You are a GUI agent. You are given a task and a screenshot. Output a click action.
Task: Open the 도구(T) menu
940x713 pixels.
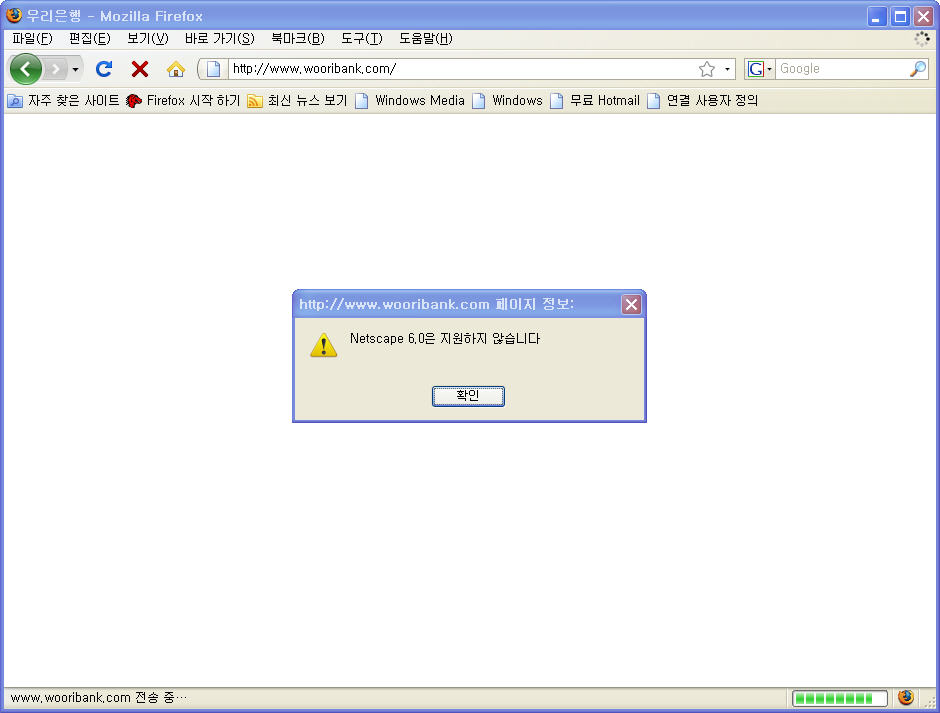(361, 39)
